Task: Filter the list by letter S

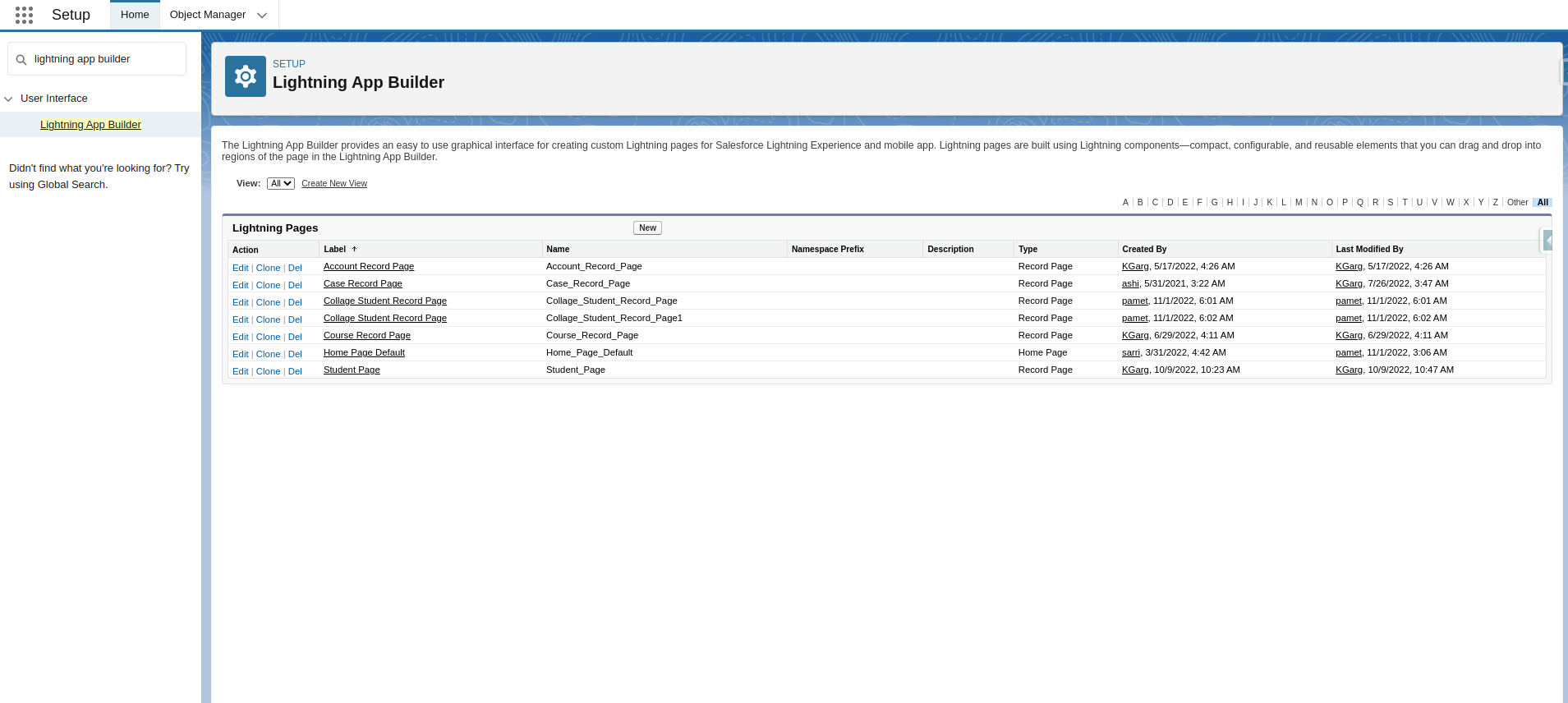Action: point(1391,202)
